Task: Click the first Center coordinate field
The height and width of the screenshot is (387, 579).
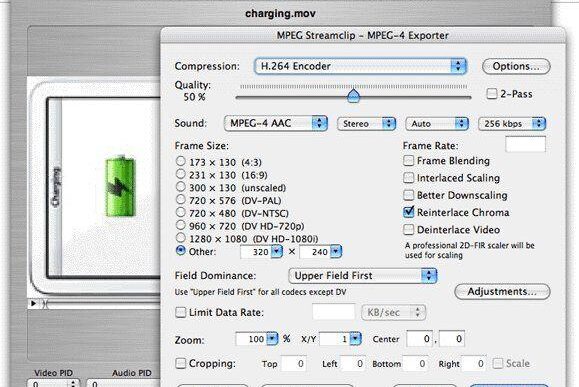Action: [419, 339]
